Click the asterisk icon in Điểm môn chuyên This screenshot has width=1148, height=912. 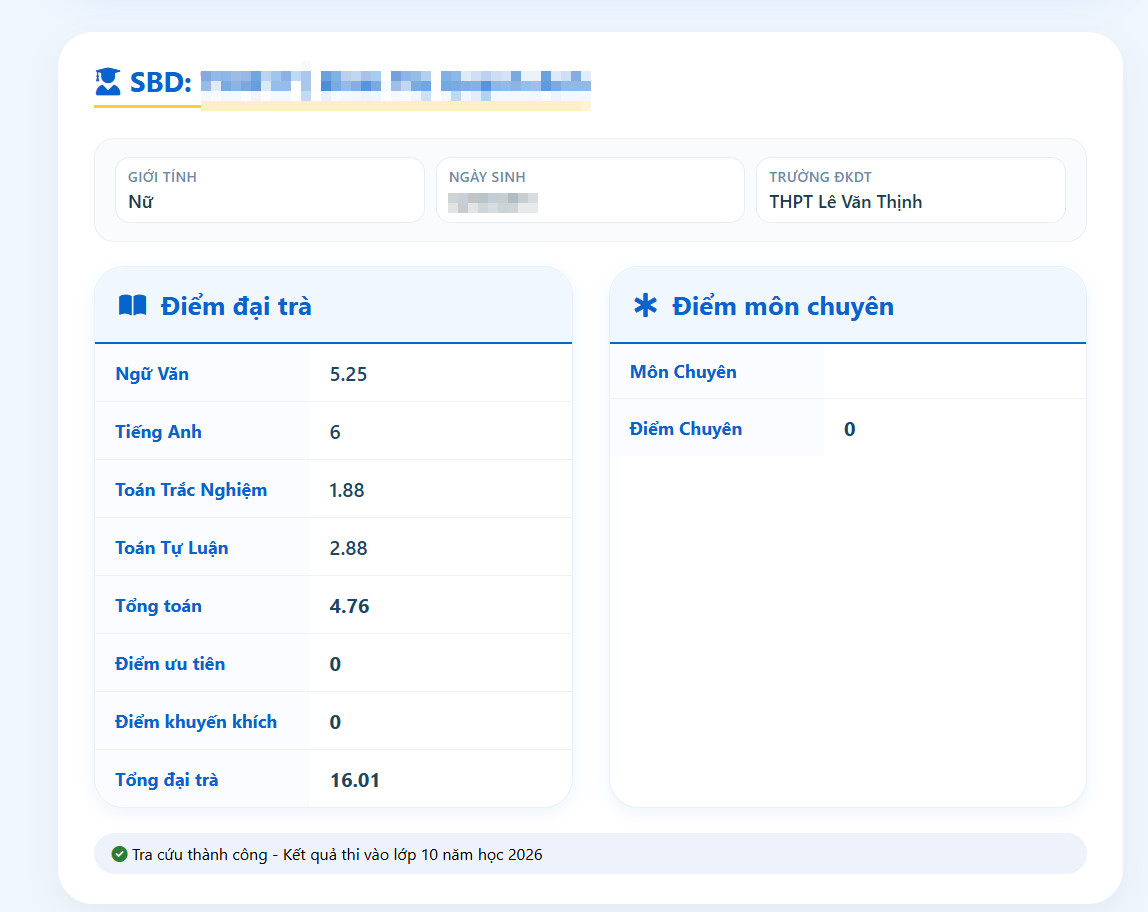tap(645, 305)
